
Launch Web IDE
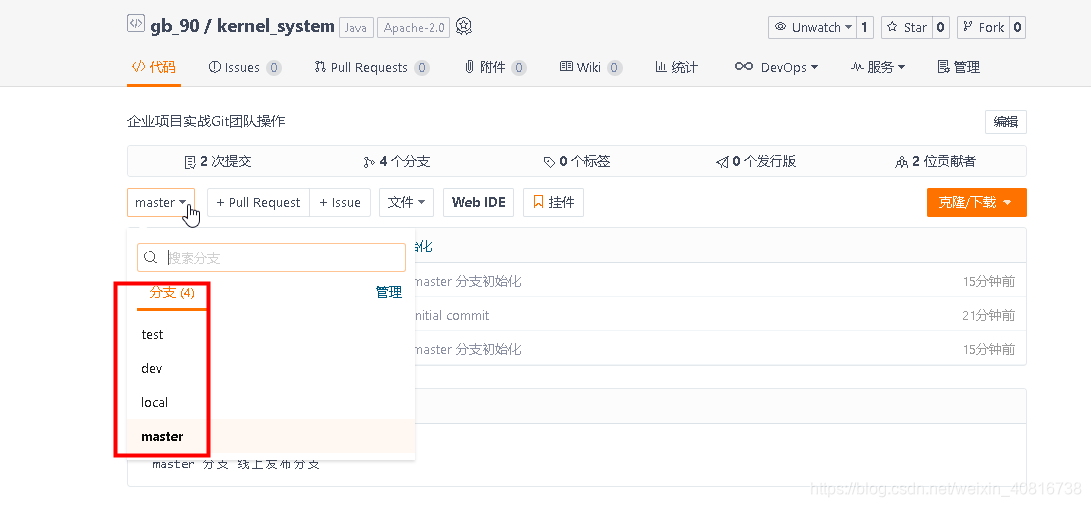[x=479, y=202]
